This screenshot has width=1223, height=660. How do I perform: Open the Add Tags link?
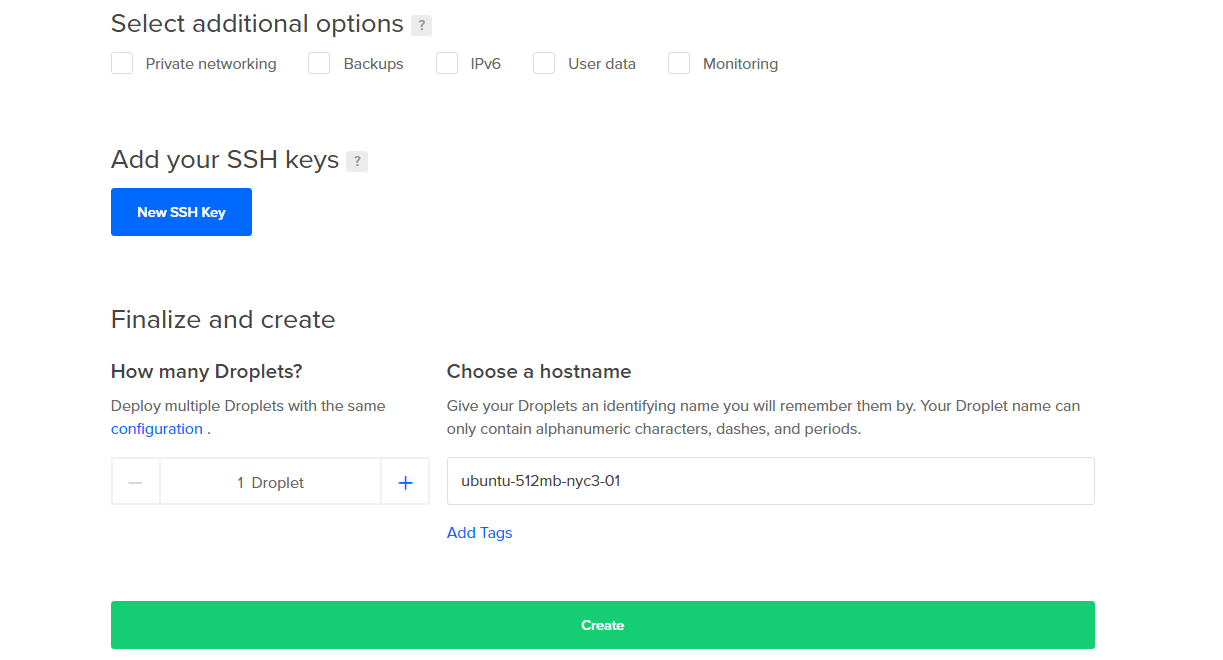[479, 533]
